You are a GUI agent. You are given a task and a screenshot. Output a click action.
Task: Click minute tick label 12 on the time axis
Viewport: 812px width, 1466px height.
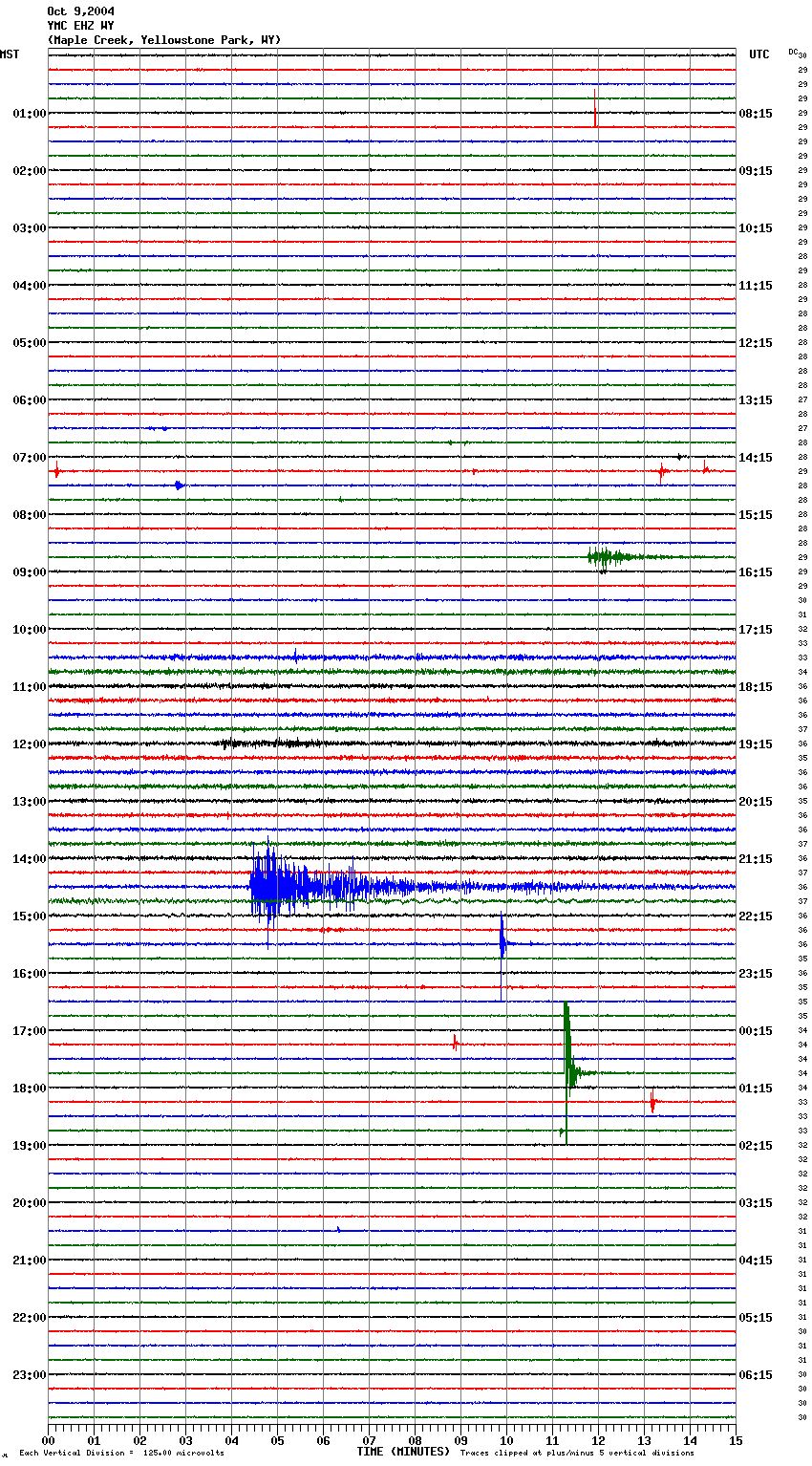tap(598, 1440)
